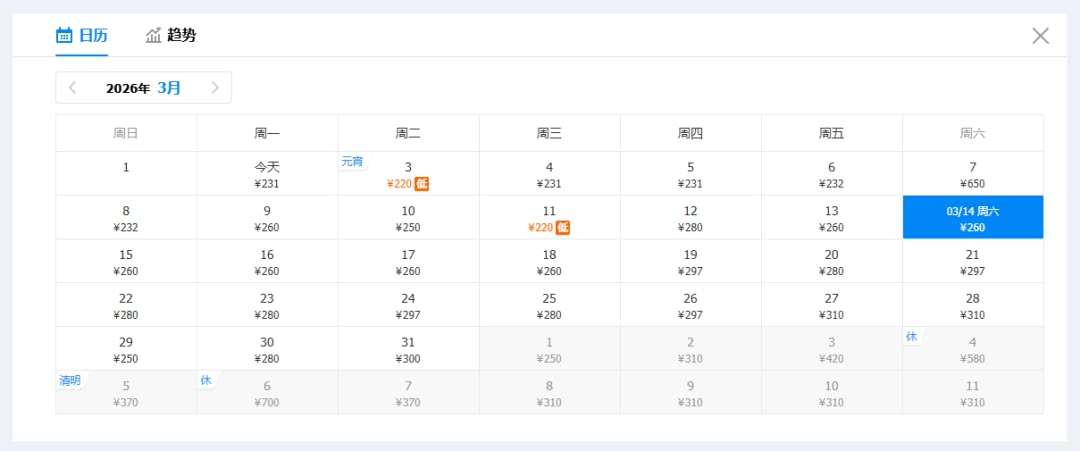The image size is (1080, 451).
Task: Click the calendar icon beside 日历
Action: coord(64,35)
